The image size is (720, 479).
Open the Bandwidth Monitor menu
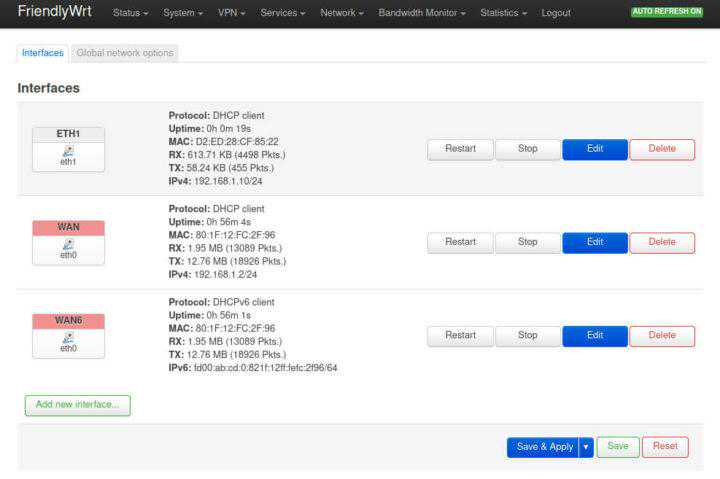[x=422, y=13]
